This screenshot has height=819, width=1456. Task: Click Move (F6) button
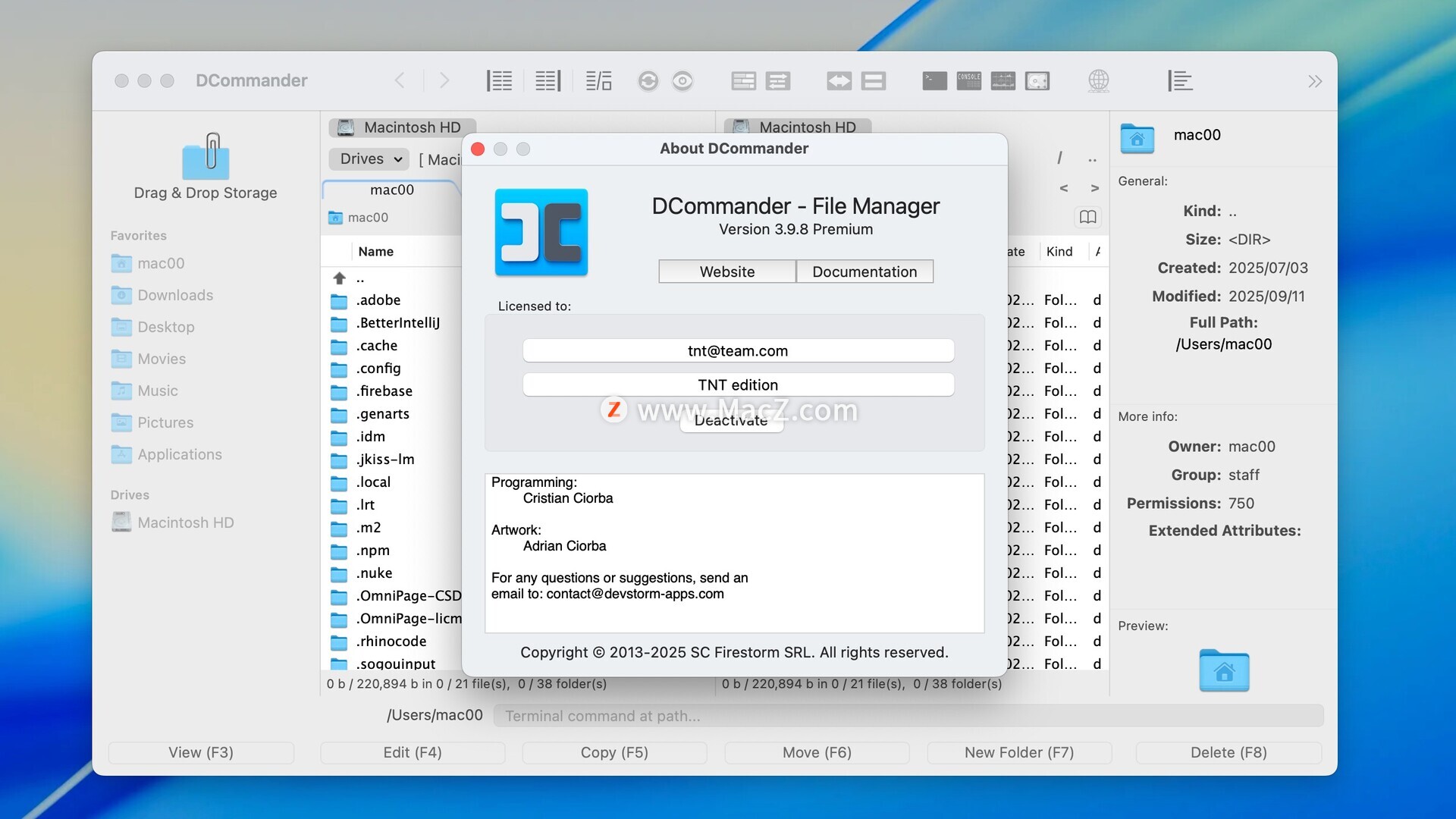point(817,752)
